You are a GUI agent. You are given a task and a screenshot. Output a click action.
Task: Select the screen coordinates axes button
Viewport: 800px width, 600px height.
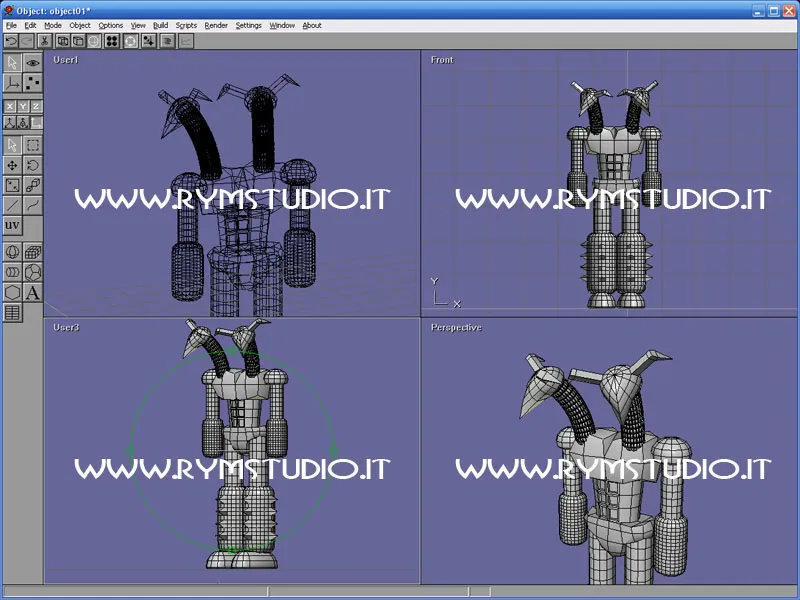click(36, 122)
